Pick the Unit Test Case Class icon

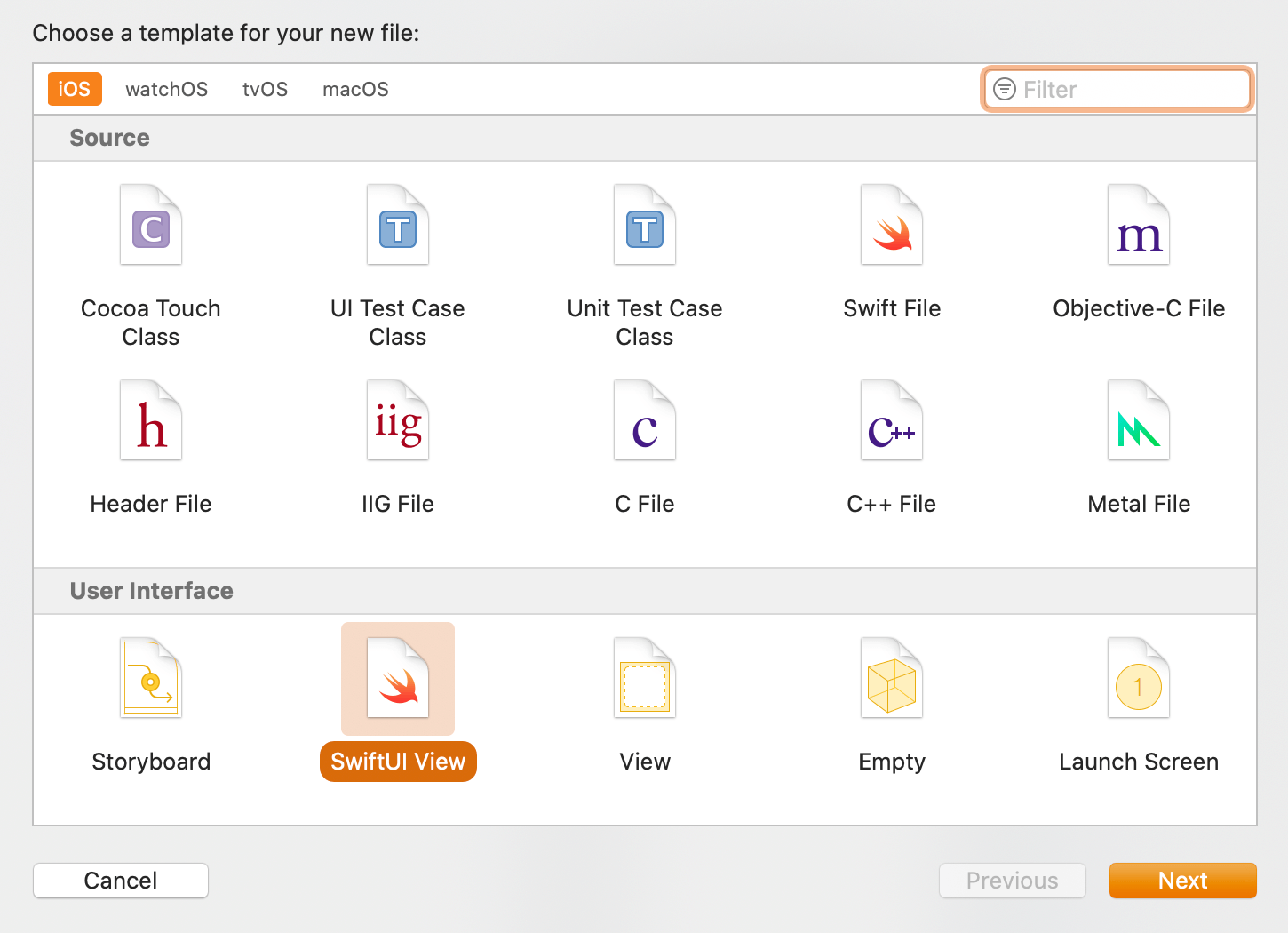point(645,226)
